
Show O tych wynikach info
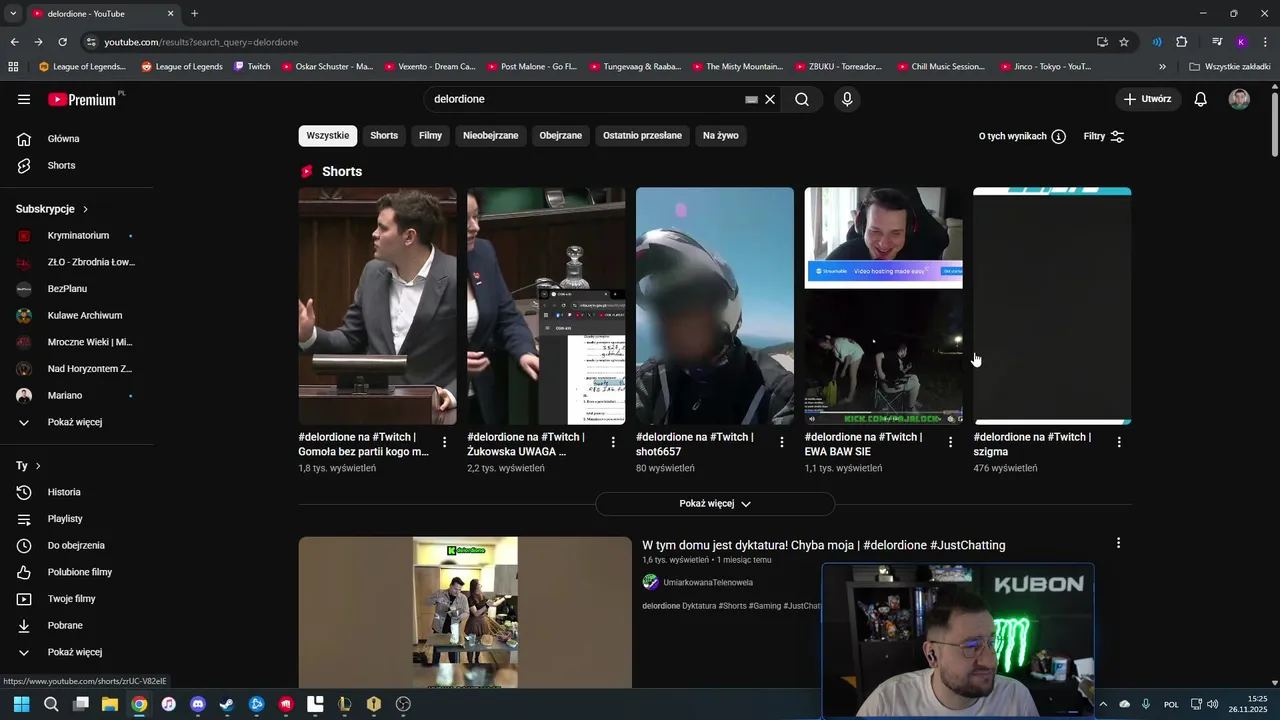pyautogui.click(x=1022, y=136)
